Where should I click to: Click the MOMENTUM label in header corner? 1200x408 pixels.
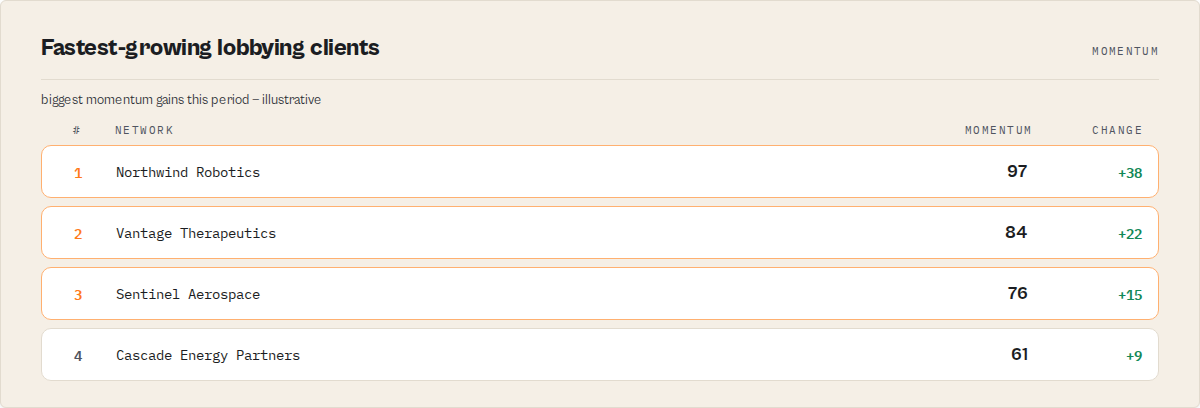point(1125,51)
